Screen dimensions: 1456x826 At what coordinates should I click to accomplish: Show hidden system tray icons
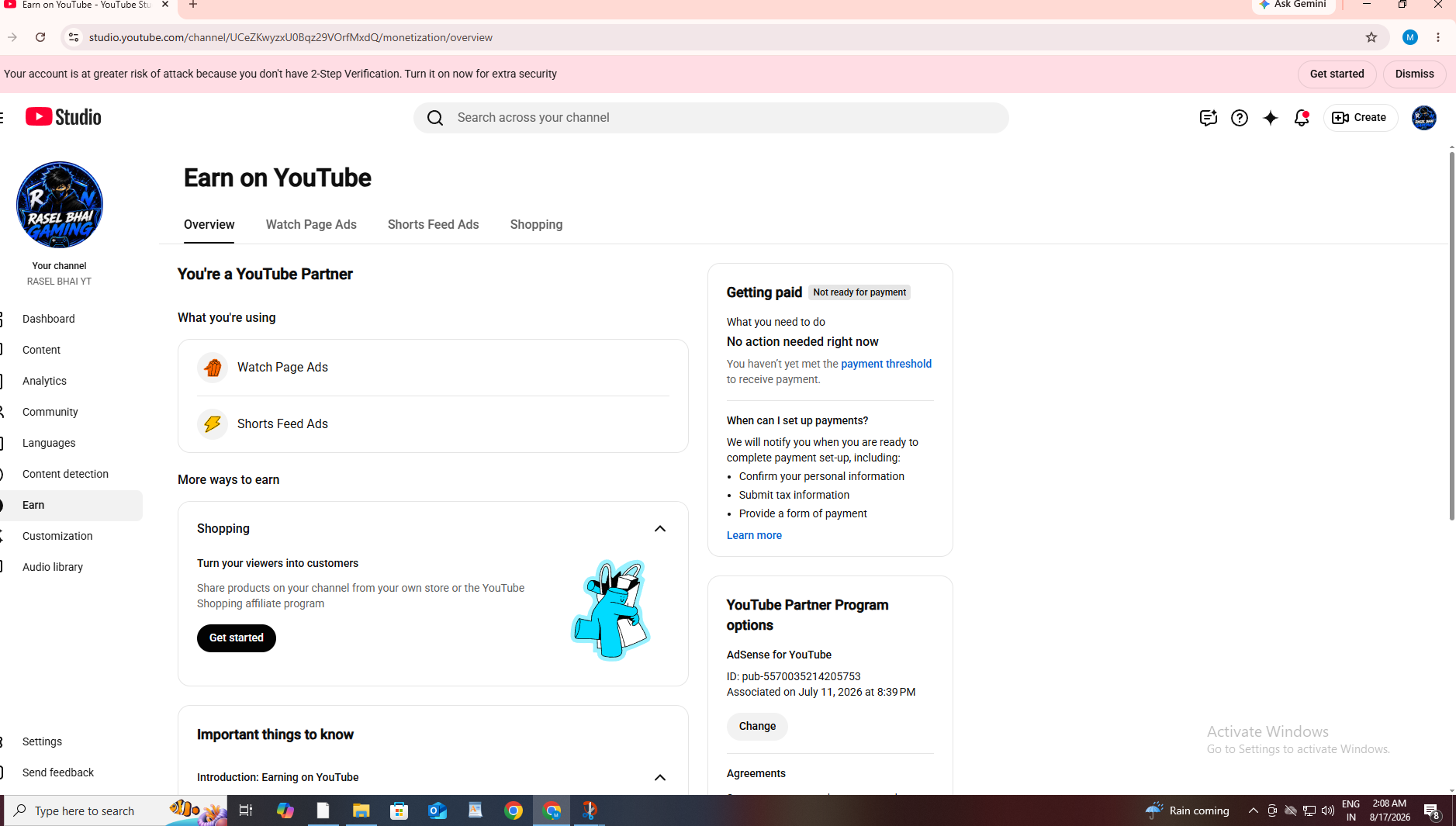1254,810
